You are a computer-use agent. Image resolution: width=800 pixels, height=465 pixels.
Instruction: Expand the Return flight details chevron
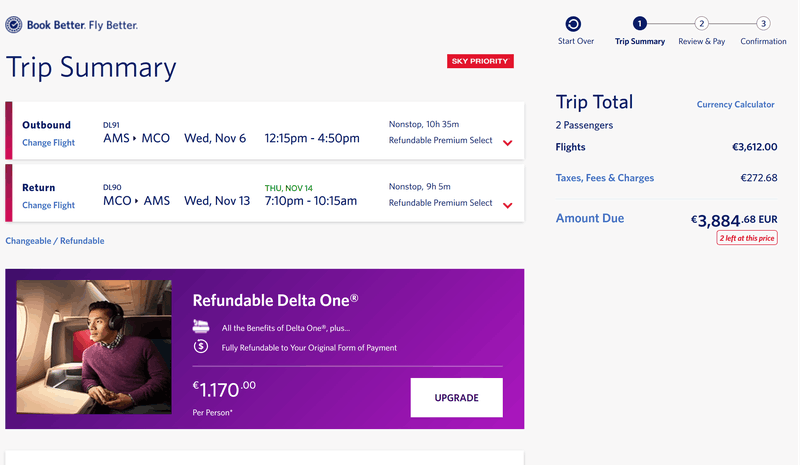click(508, 205)
